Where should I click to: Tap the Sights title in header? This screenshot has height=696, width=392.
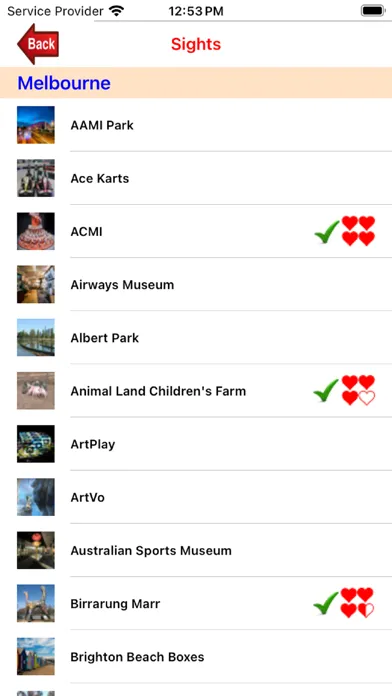pyautogui.click(x=196, y=44)
